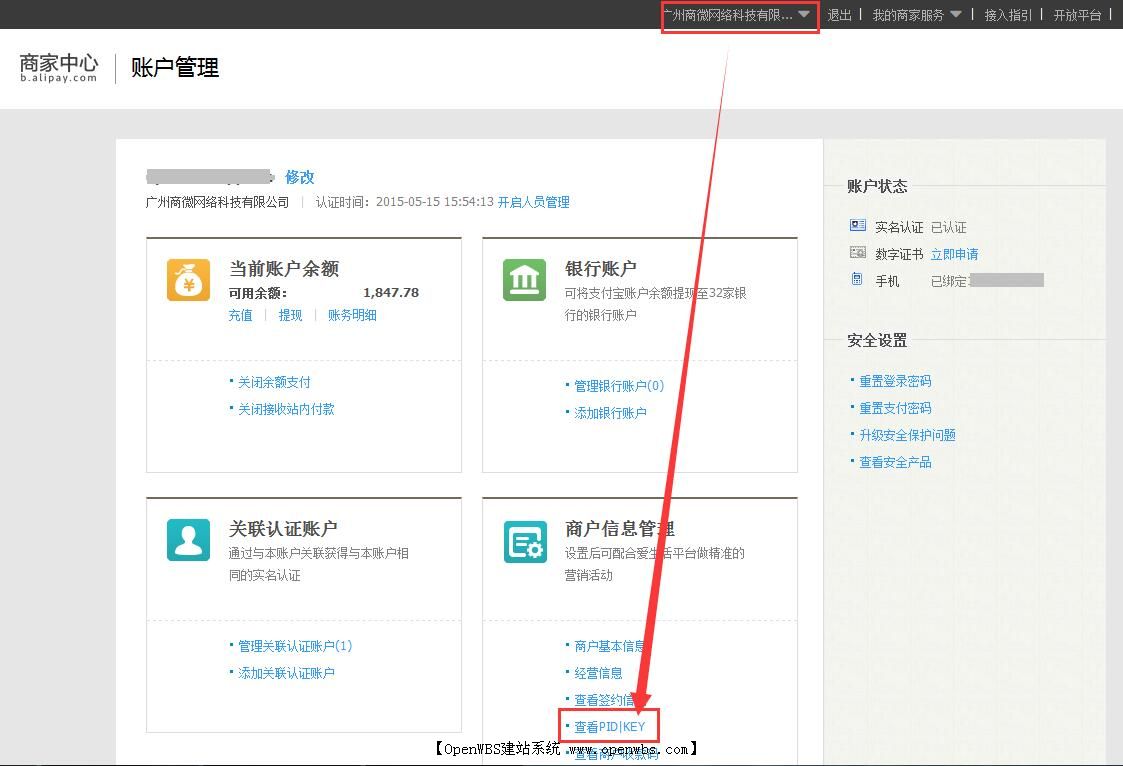Image resolution: width=1123 pixels, height=766 pixels.
Task: Click the 立即申请 link for 数字证书
Action: [x=955, y=253]
